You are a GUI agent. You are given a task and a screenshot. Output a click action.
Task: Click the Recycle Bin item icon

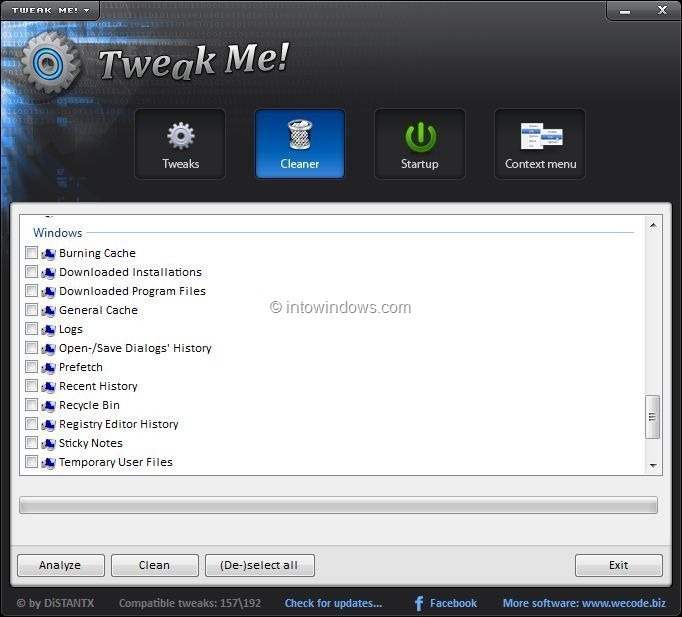click(49, 406)
